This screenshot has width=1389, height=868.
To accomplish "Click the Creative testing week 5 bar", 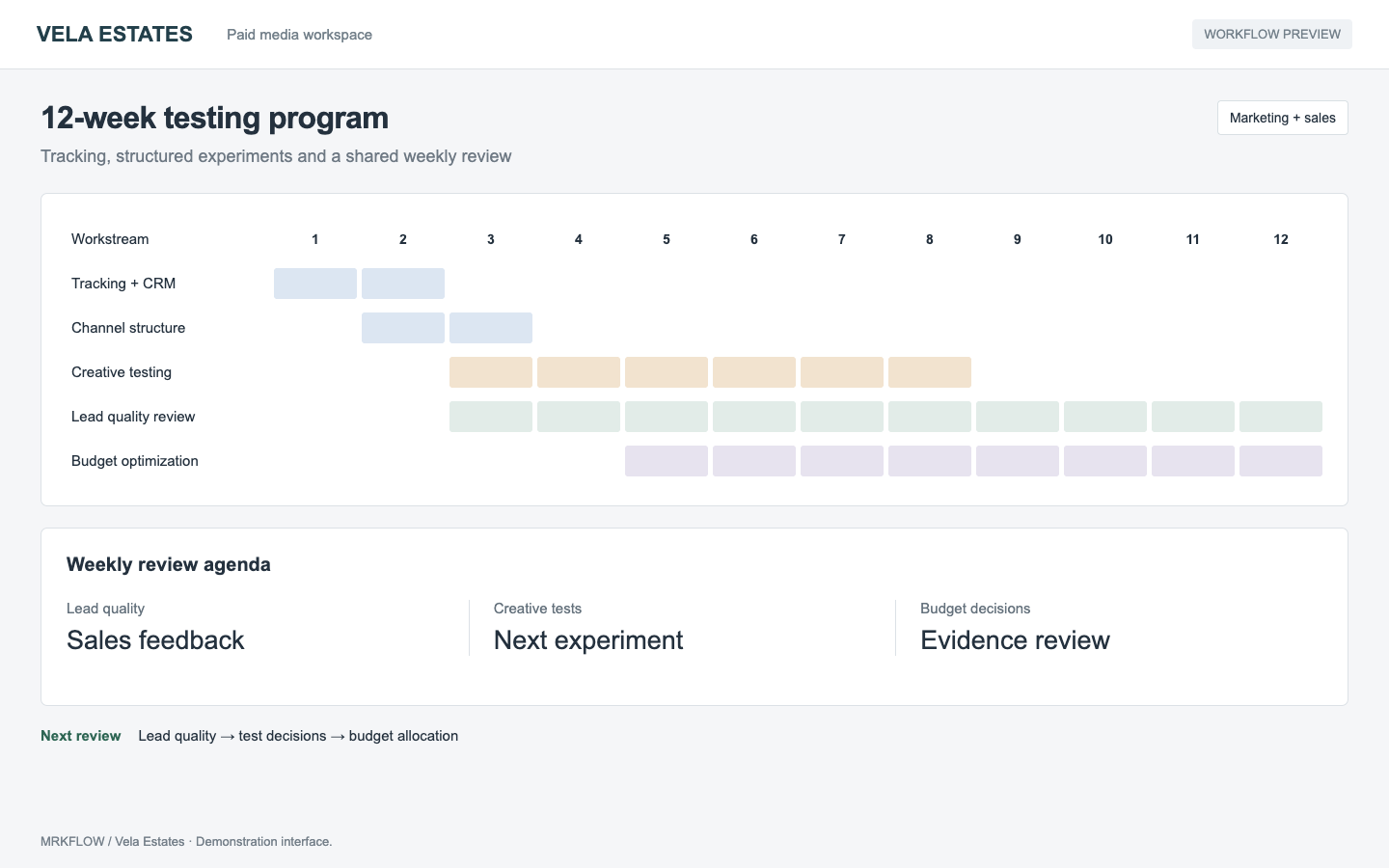I will tap(667, 372).
